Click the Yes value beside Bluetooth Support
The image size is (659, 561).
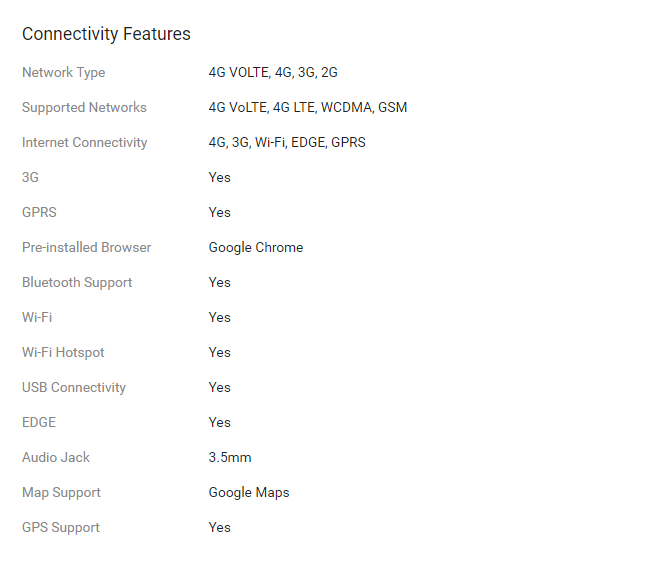tap(219, 283)
